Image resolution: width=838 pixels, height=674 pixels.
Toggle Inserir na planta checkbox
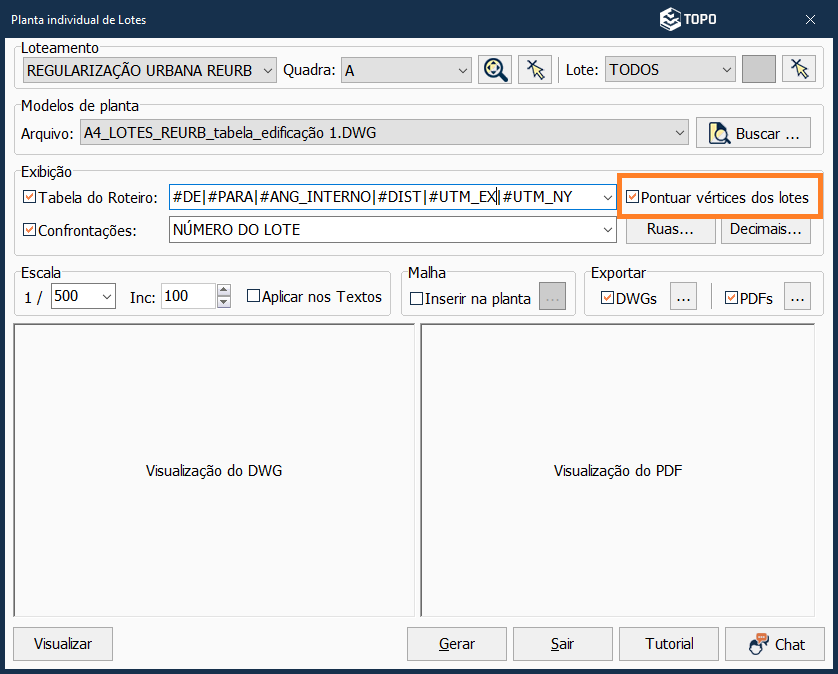[x=417, y=298]
